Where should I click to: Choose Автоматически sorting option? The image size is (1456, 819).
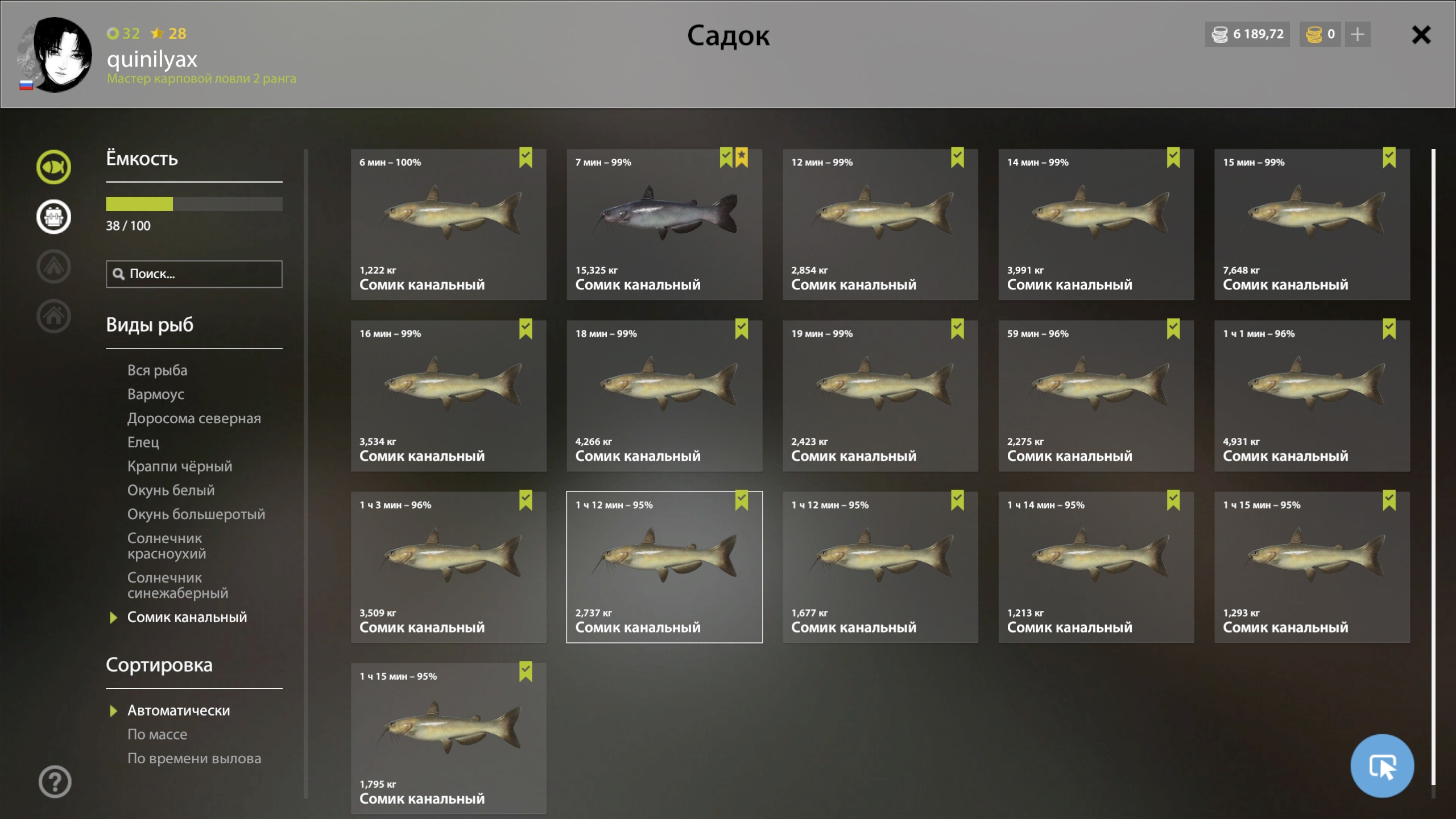(179, 710)
